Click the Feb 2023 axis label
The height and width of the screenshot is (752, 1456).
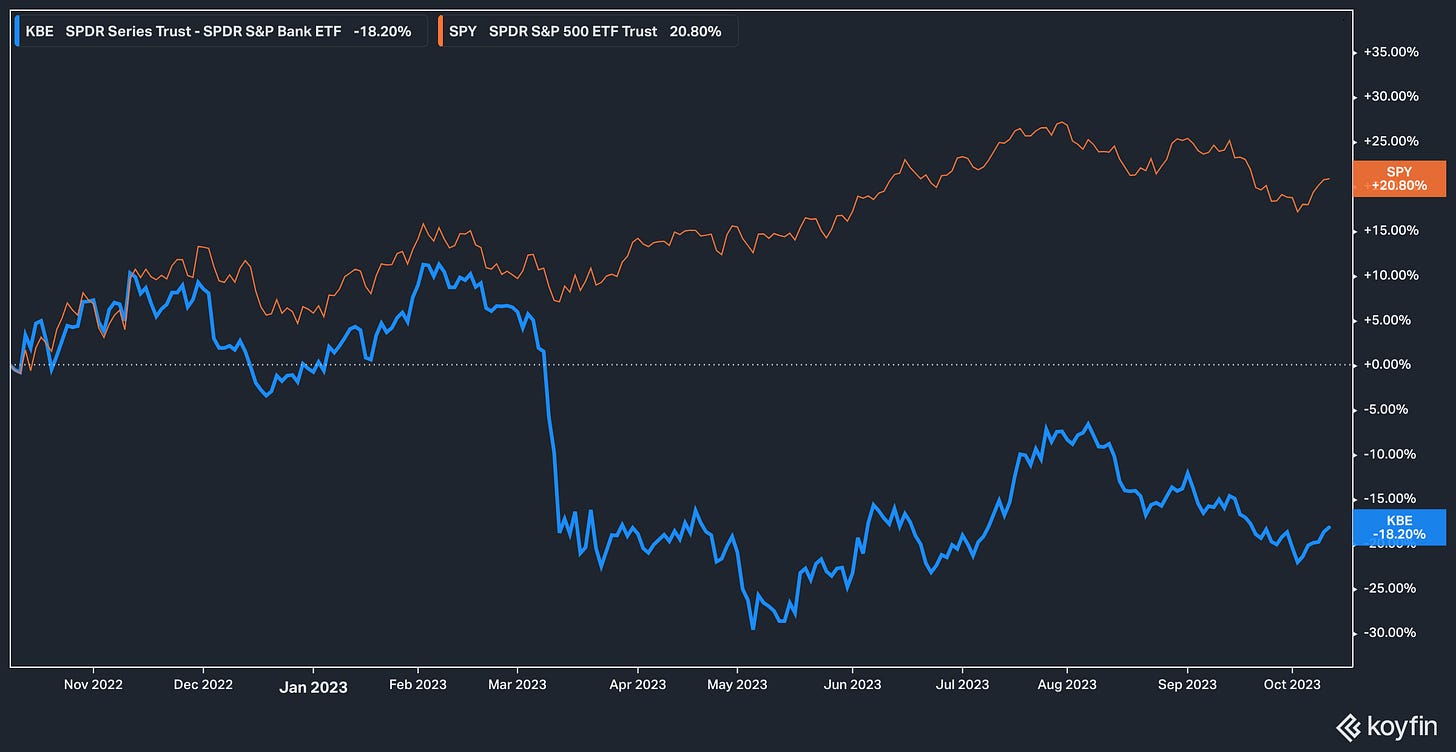(418, 685)
